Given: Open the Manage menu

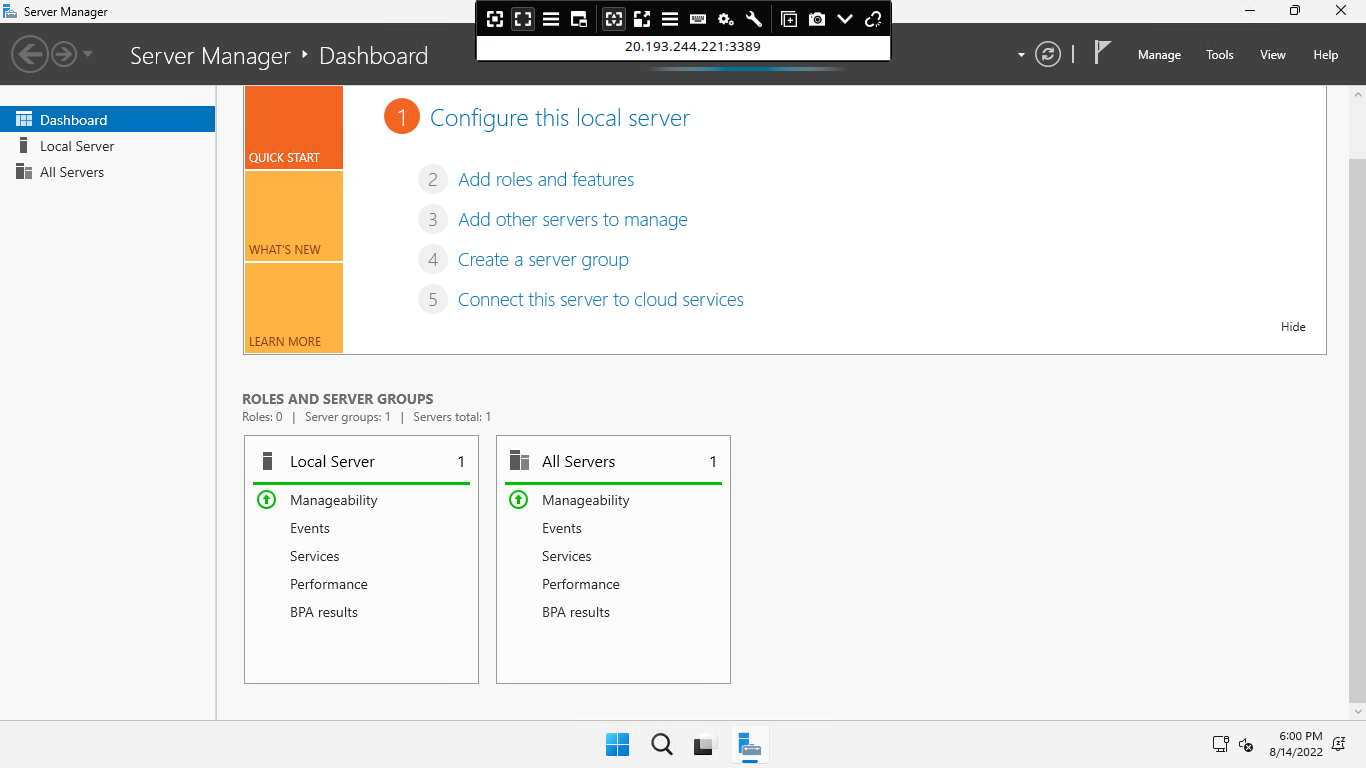Looking at the screenshot, I should click(1159, 55).
